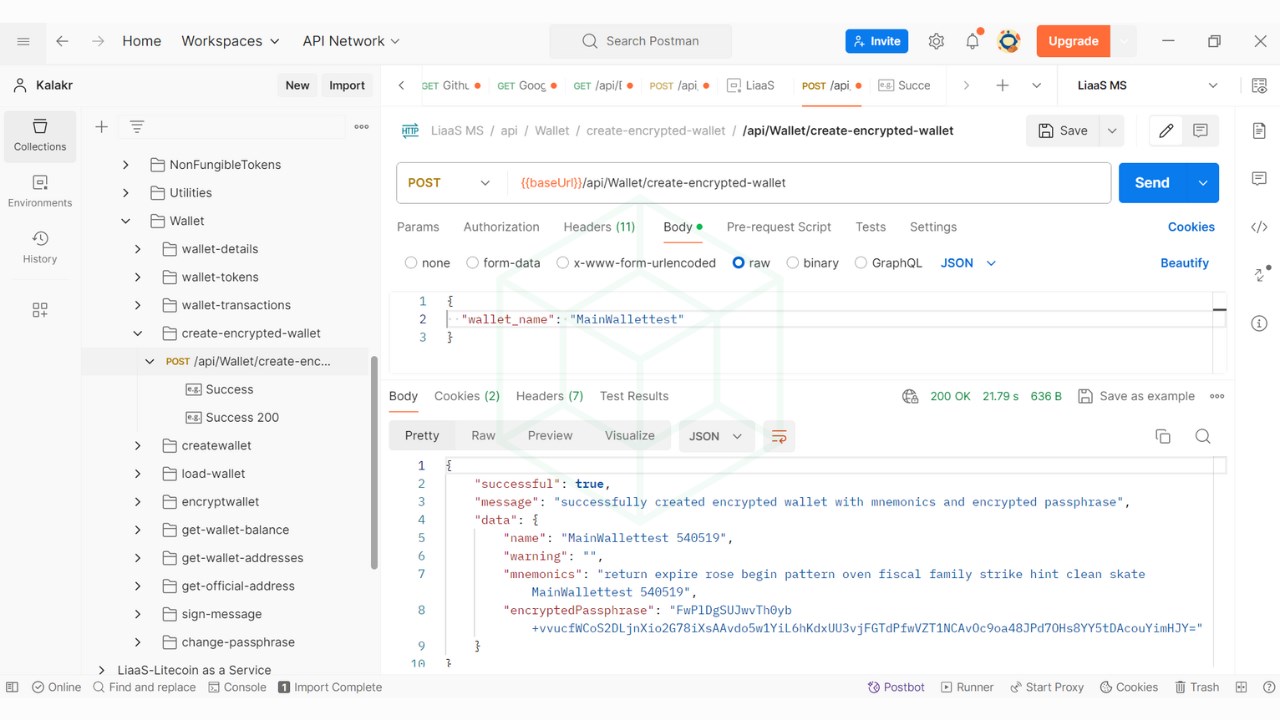
Task: Open the API Network dropdown
Action: 351,41
